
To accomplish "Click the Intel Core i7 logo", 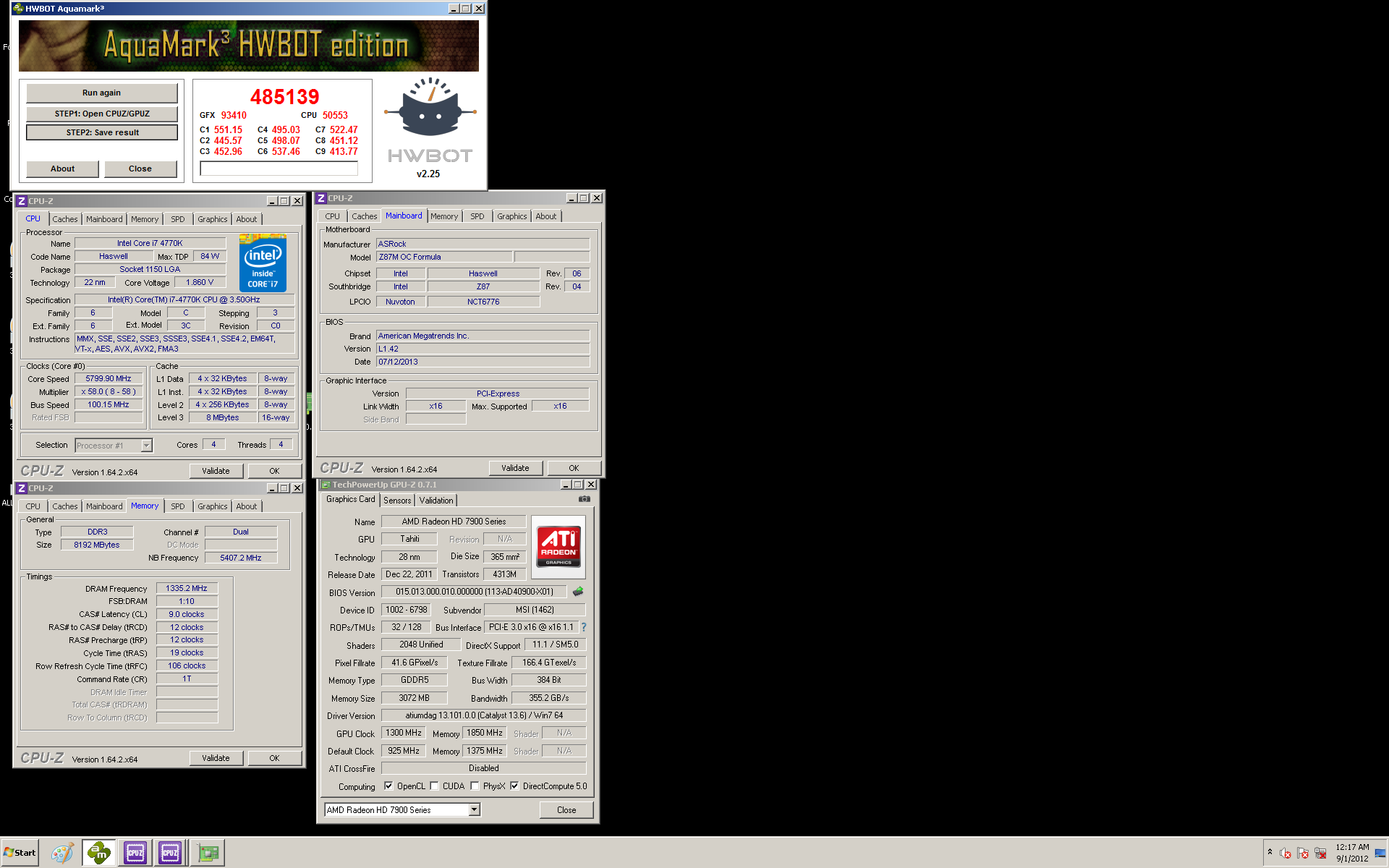I will tap(263, 263).
